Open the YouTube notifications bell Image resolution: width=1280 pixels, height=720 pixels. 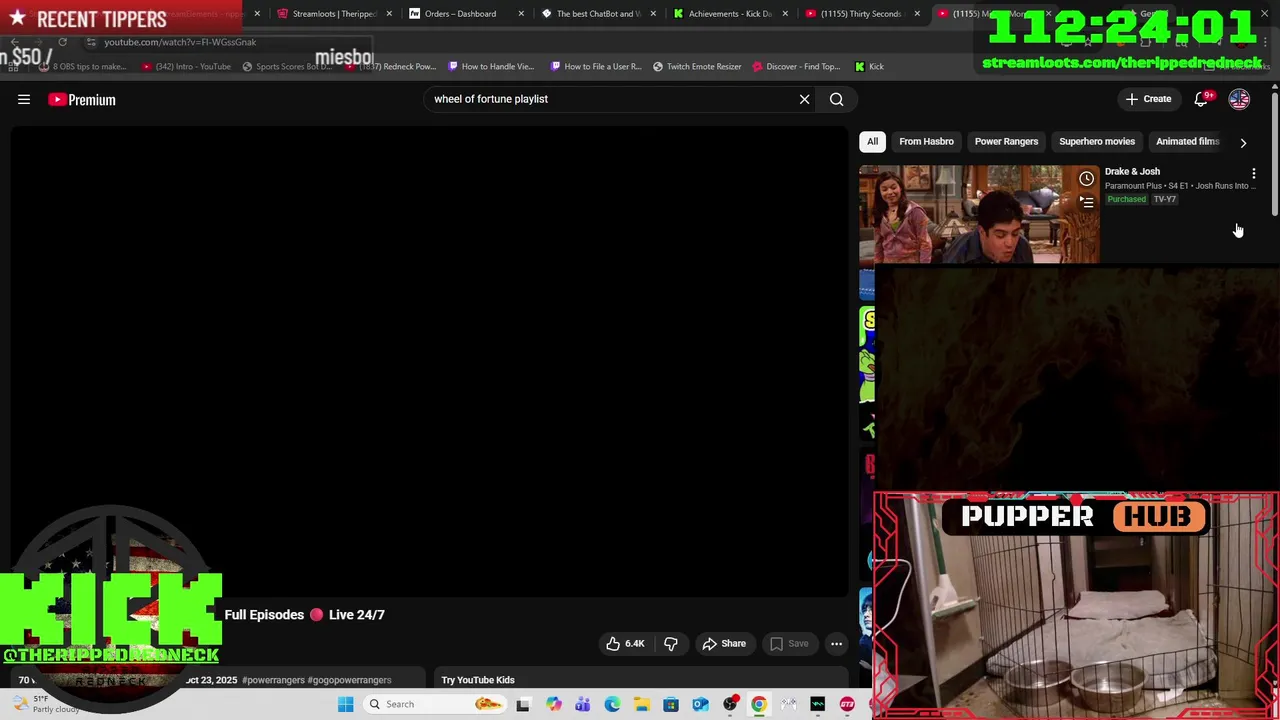tap(1202, 99)
